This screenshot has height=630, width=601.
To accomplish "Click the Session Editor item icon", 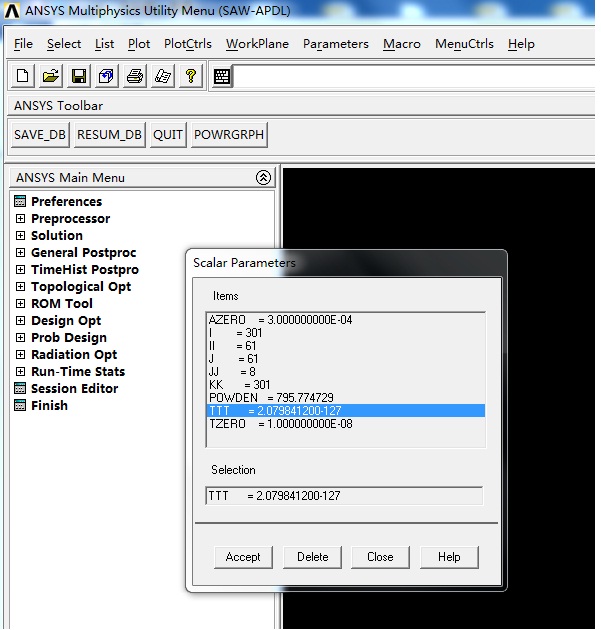I will point(20,388).
